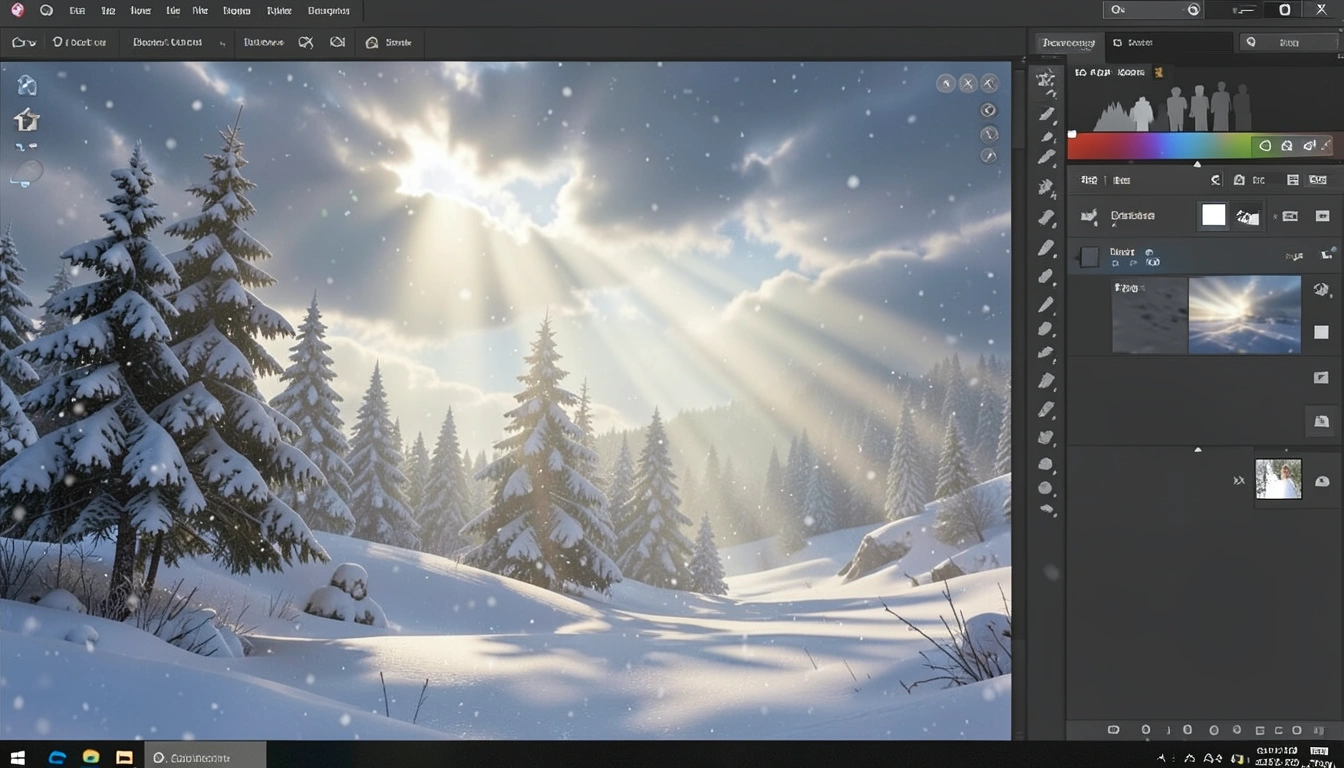The height and width of the screenshot is (768, 1344).
Task: Click the File Explorer folder taskbar icon
Action: 124,757
